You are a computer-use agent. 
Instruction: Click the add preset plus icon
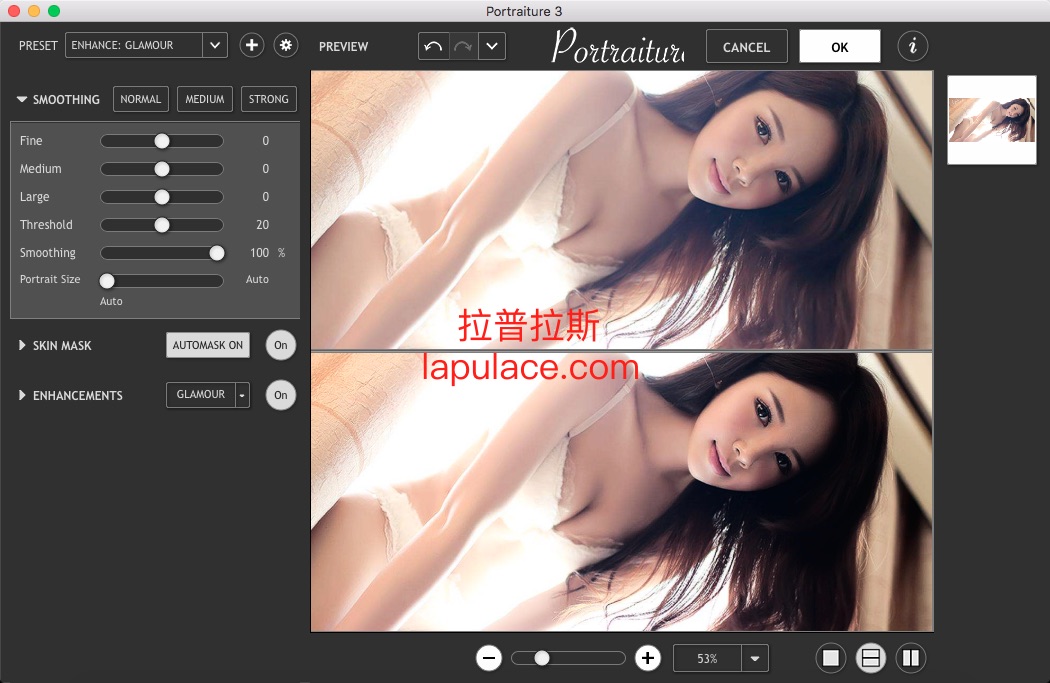click(251, 45)
